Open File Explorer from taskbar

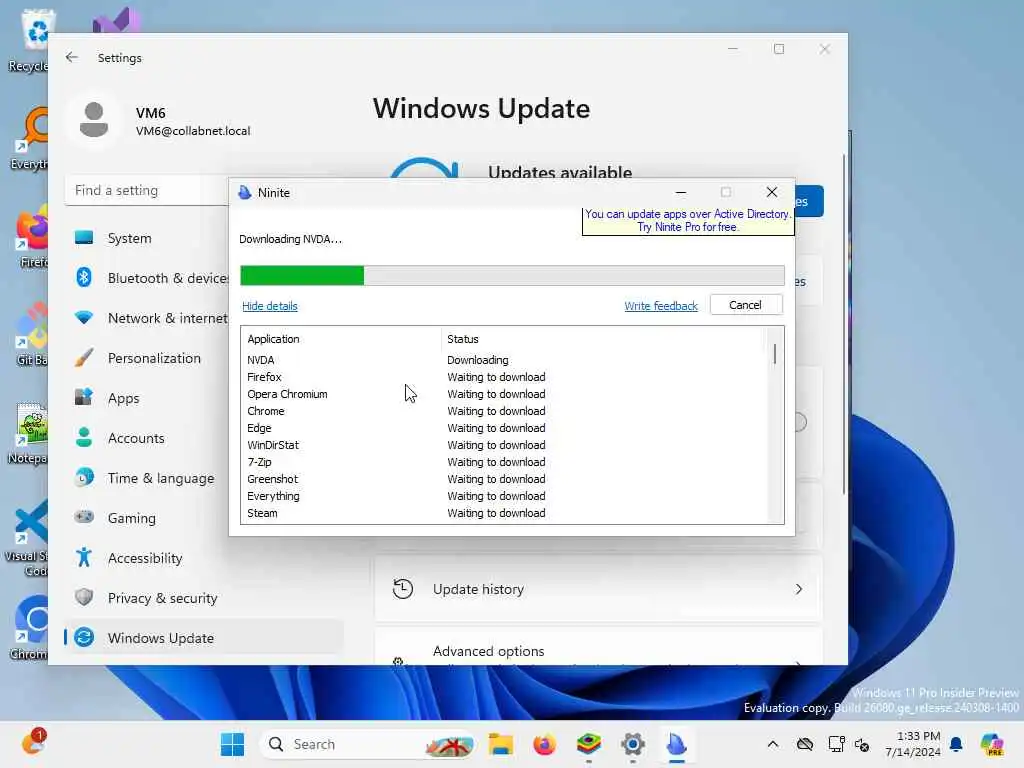coord(501,744)
